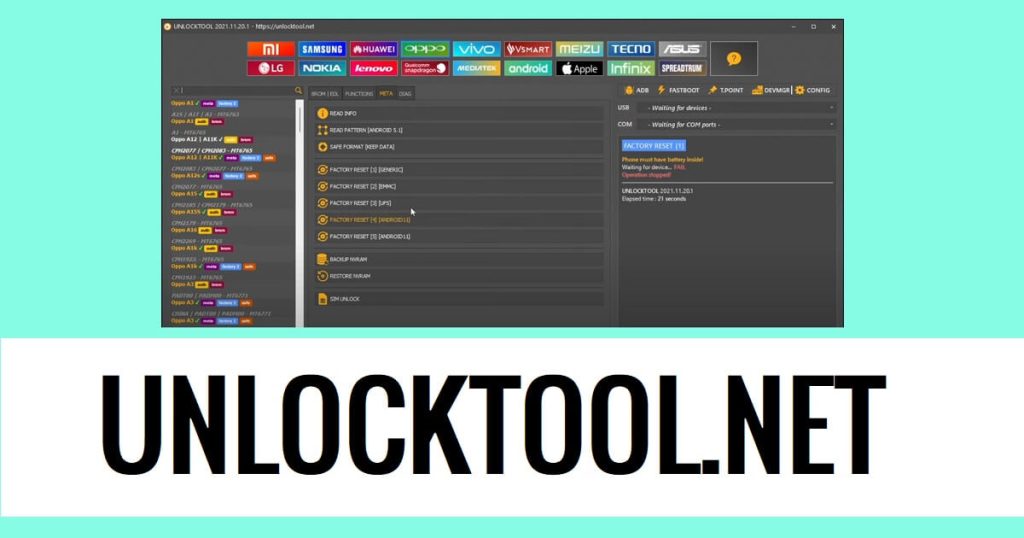1024x538 pixels.
Task: Select the Qualcomm Snapdragon tile
Action: point(425,68)
